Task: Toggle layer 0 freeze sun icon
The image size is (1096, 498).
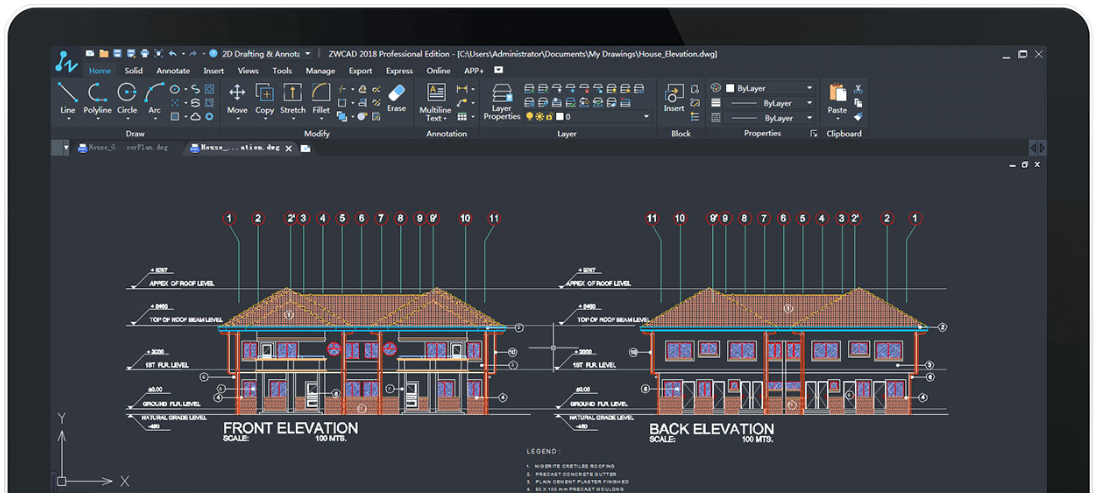Action: pyautogui.click(x=539, y=117)
